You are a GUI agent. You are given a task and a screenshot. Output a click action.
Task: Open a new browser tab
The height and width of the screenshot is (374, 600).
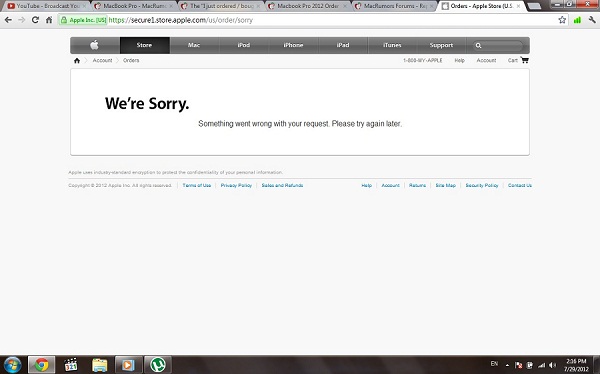534,6
